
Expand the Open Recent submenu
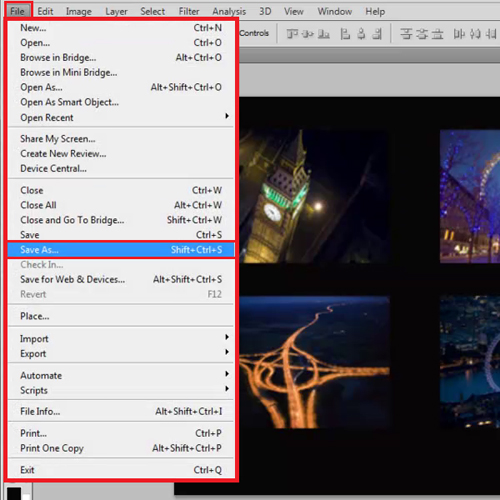120,117
